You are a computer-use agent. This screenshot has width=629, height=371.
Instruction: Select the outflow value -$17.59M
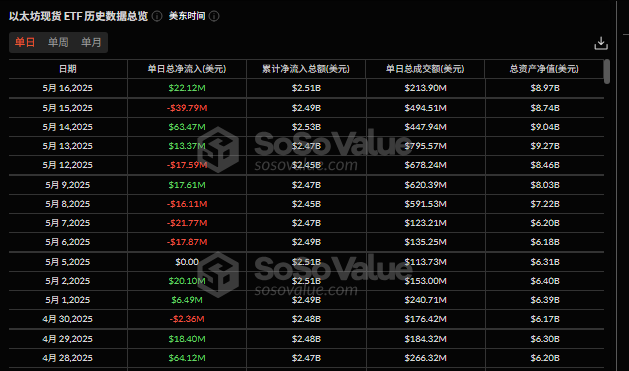tap(187, 165)
